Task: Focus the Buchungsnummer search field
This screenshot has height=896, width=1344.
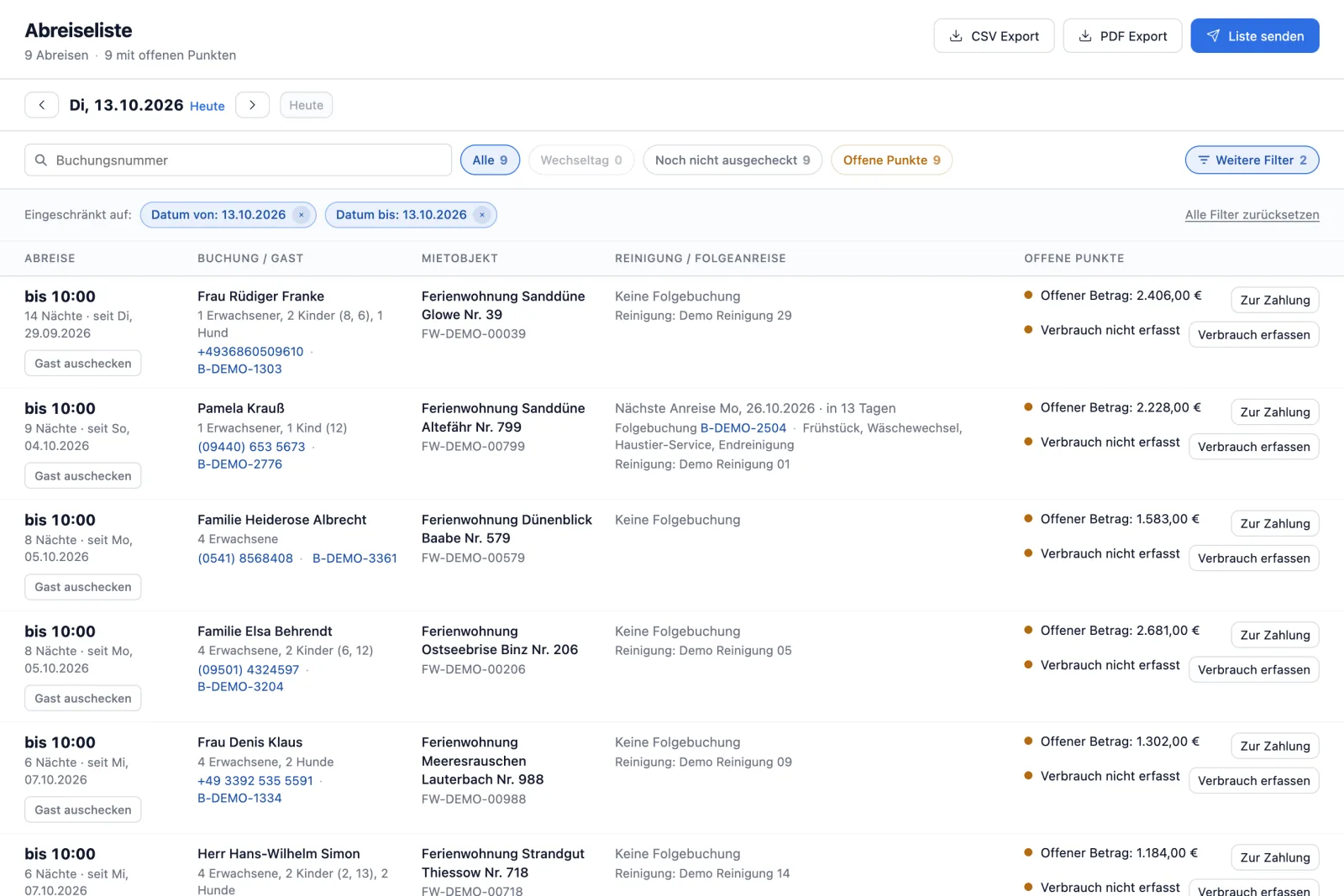Action: [x=238, y=160]
